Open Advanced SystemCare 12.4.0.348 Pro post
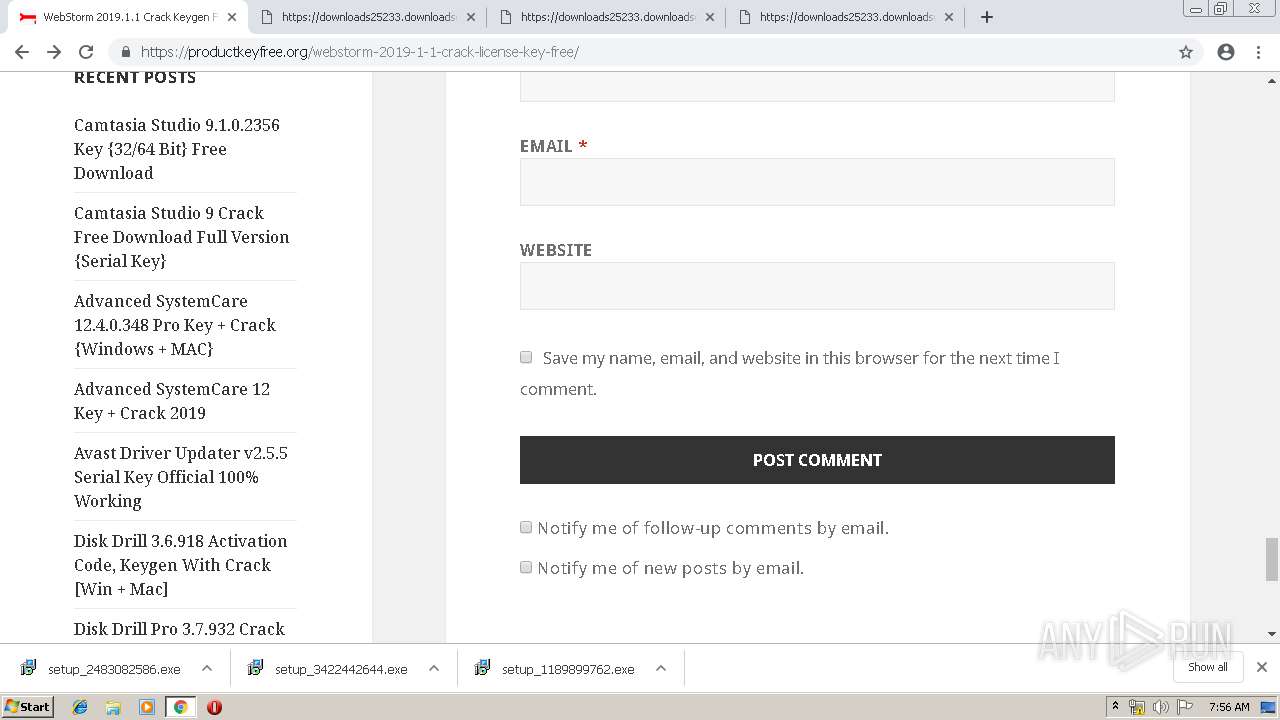1280x720 pixels. (x=175, y=325)
